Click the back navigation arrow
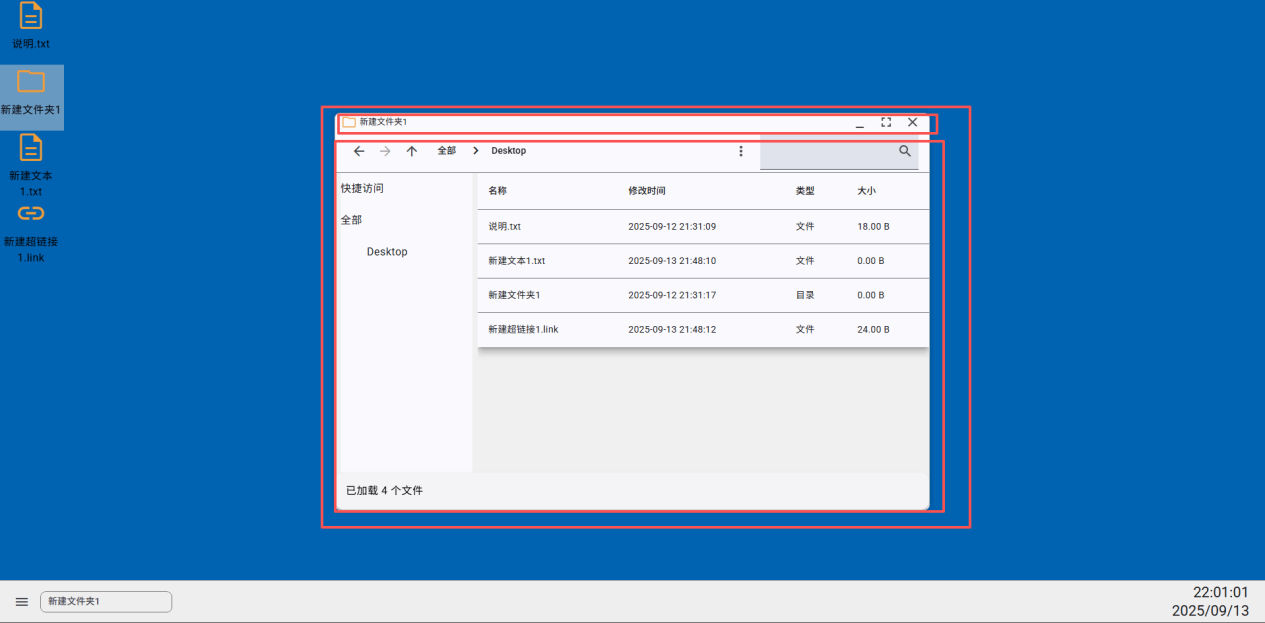Image resolution: width=1265 pixels, height=623 pixels. pos(359,151)
